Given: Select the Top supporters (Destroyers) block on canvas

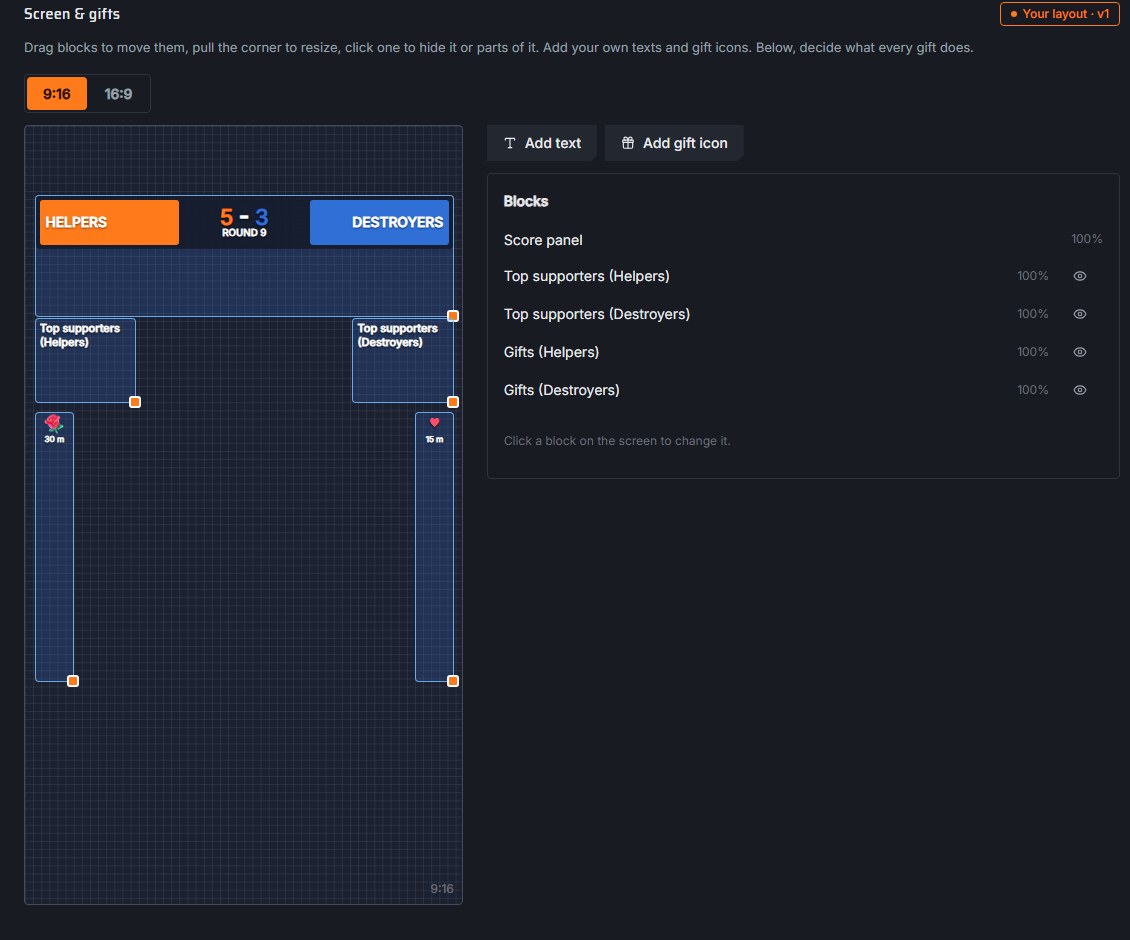Looking at the screenshot, I should pyautogui.click(x=402, y=360).
